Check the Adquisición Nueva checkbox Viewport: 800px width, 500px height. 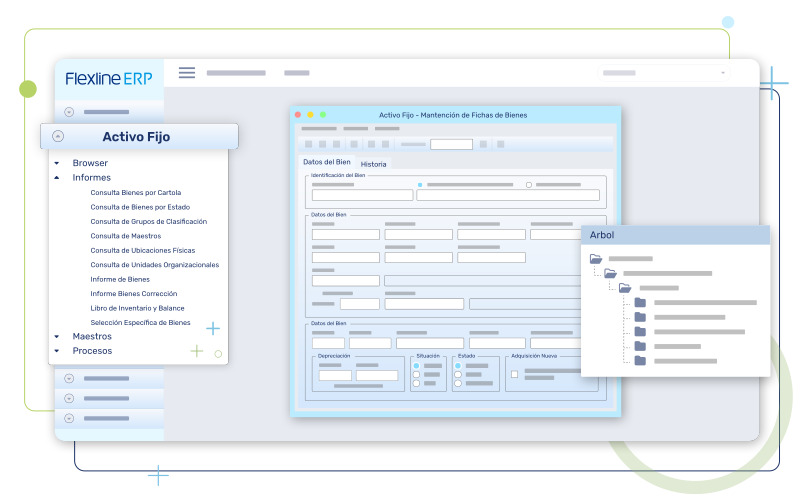tap(515, 375)
